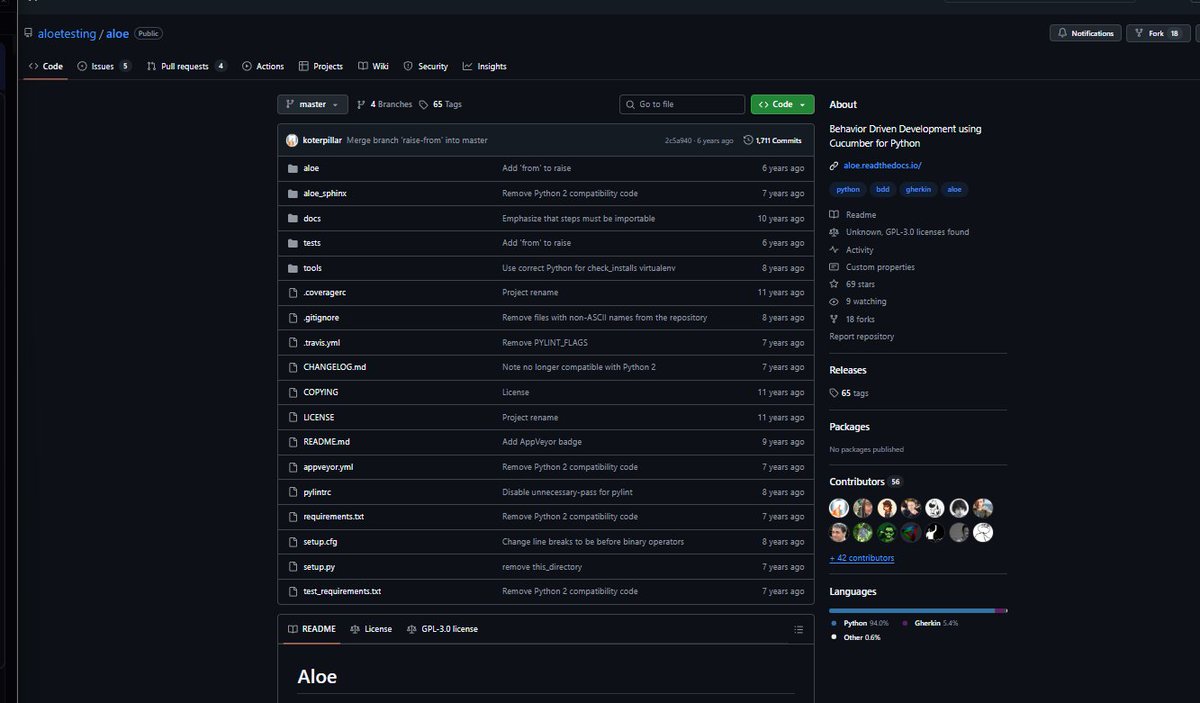Select the bdd topic tag
This screenshot has height=703, width=1200.
883,189
